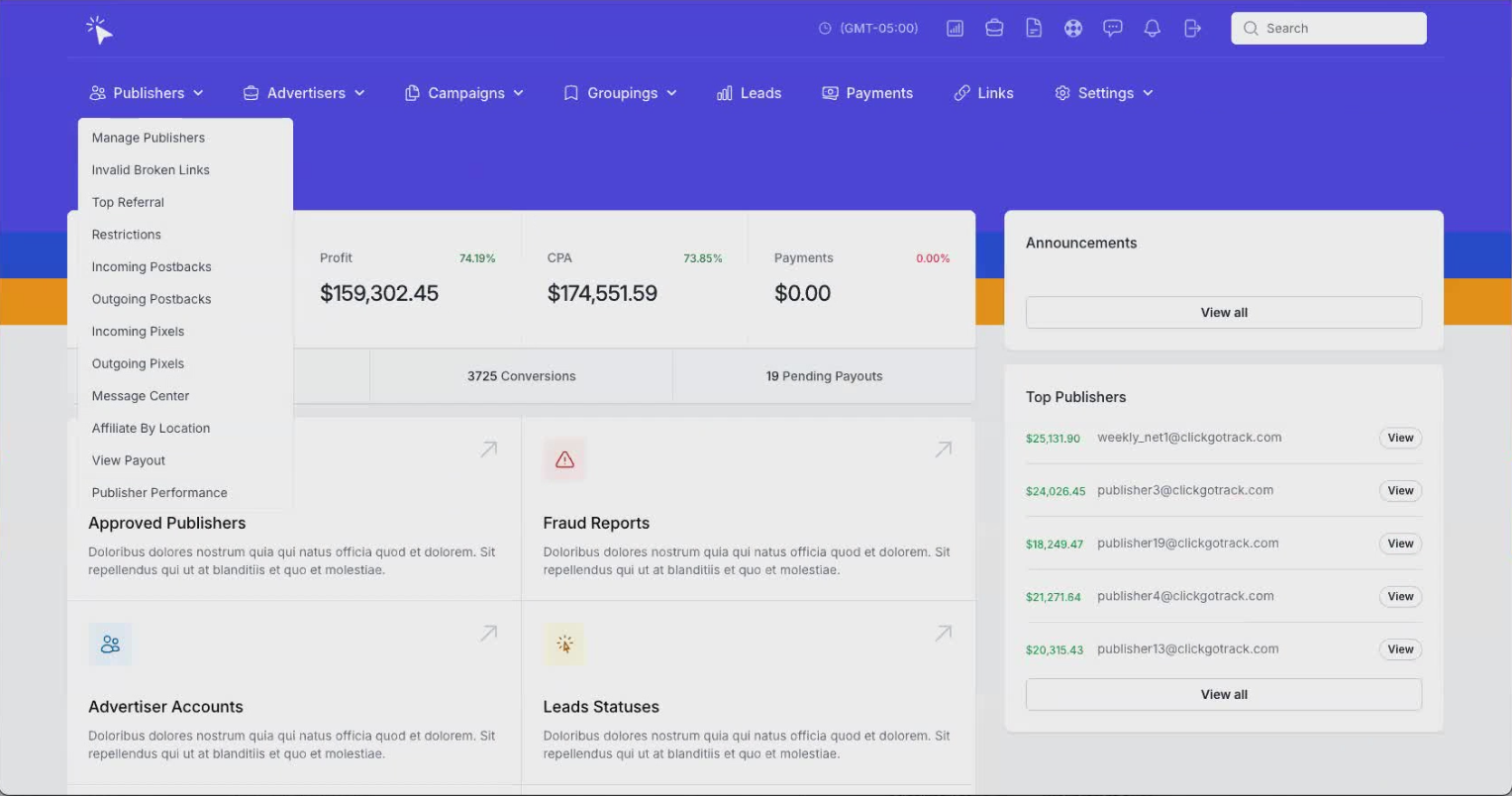Click the briefcase icon in top bar
This screenshot has width=1512, height=796.
coord(994,29)
